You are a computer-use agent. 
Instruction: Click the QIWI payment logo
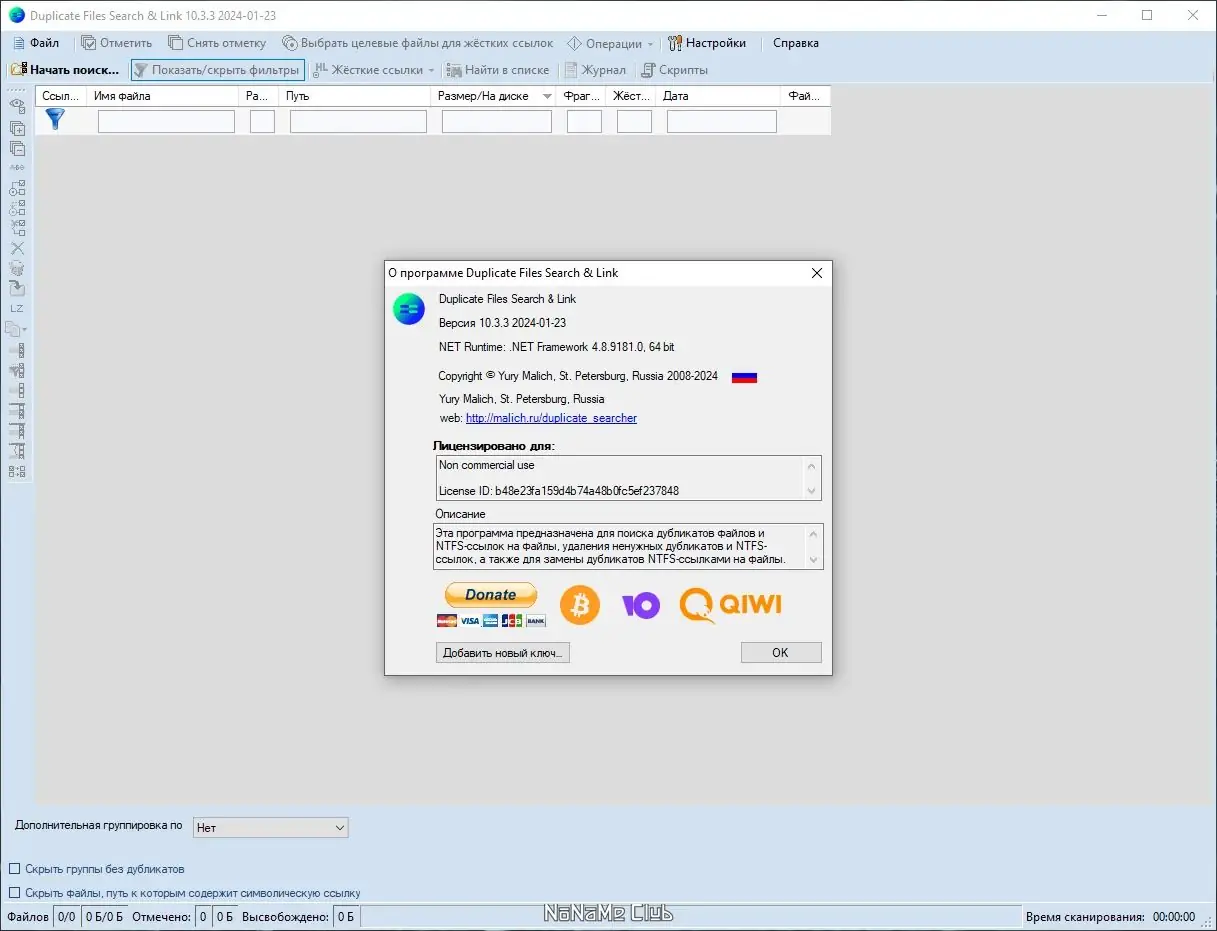coord(730,605)
